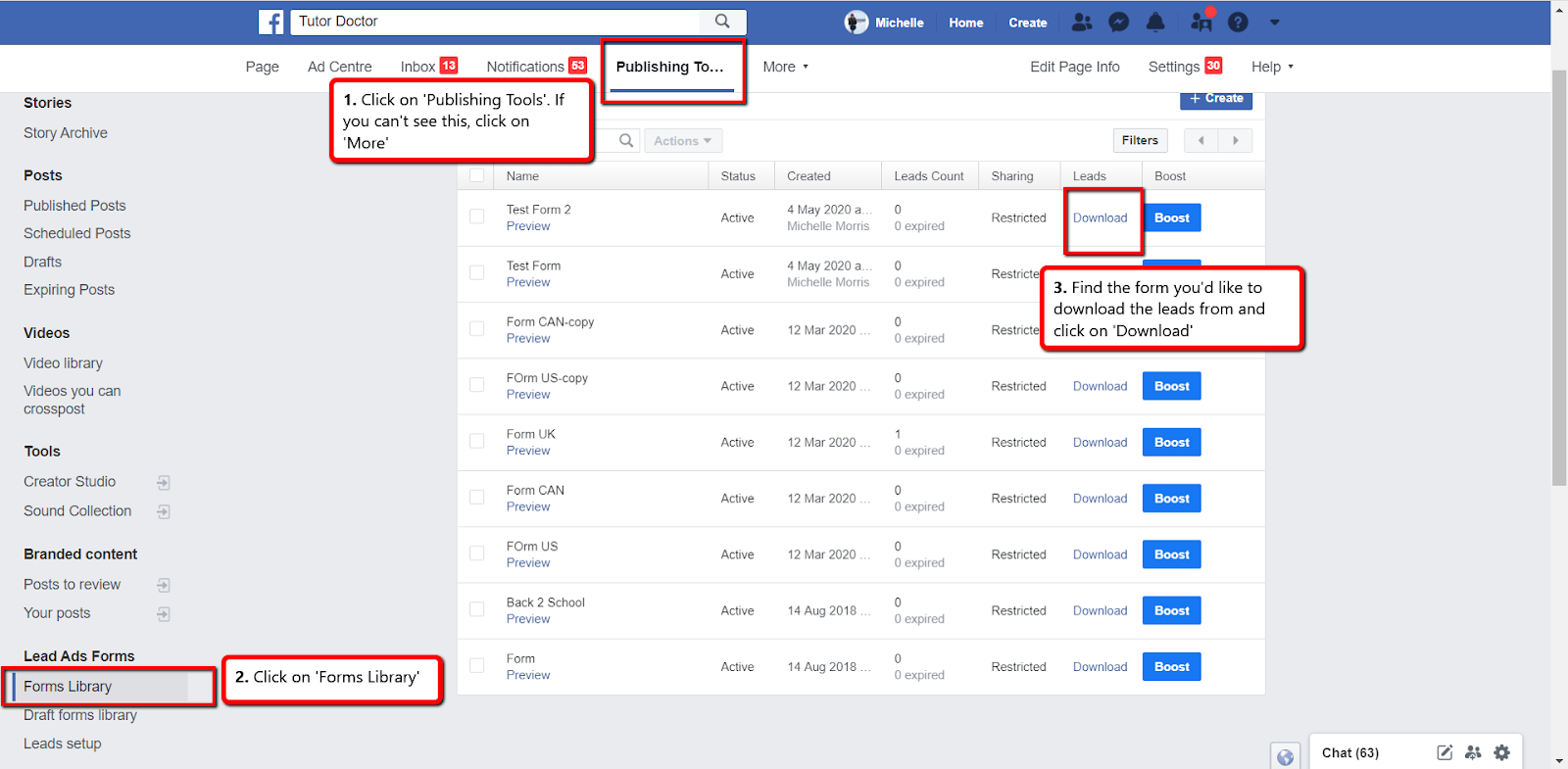Check the Form UK row checkbox

tap(477, 441)
